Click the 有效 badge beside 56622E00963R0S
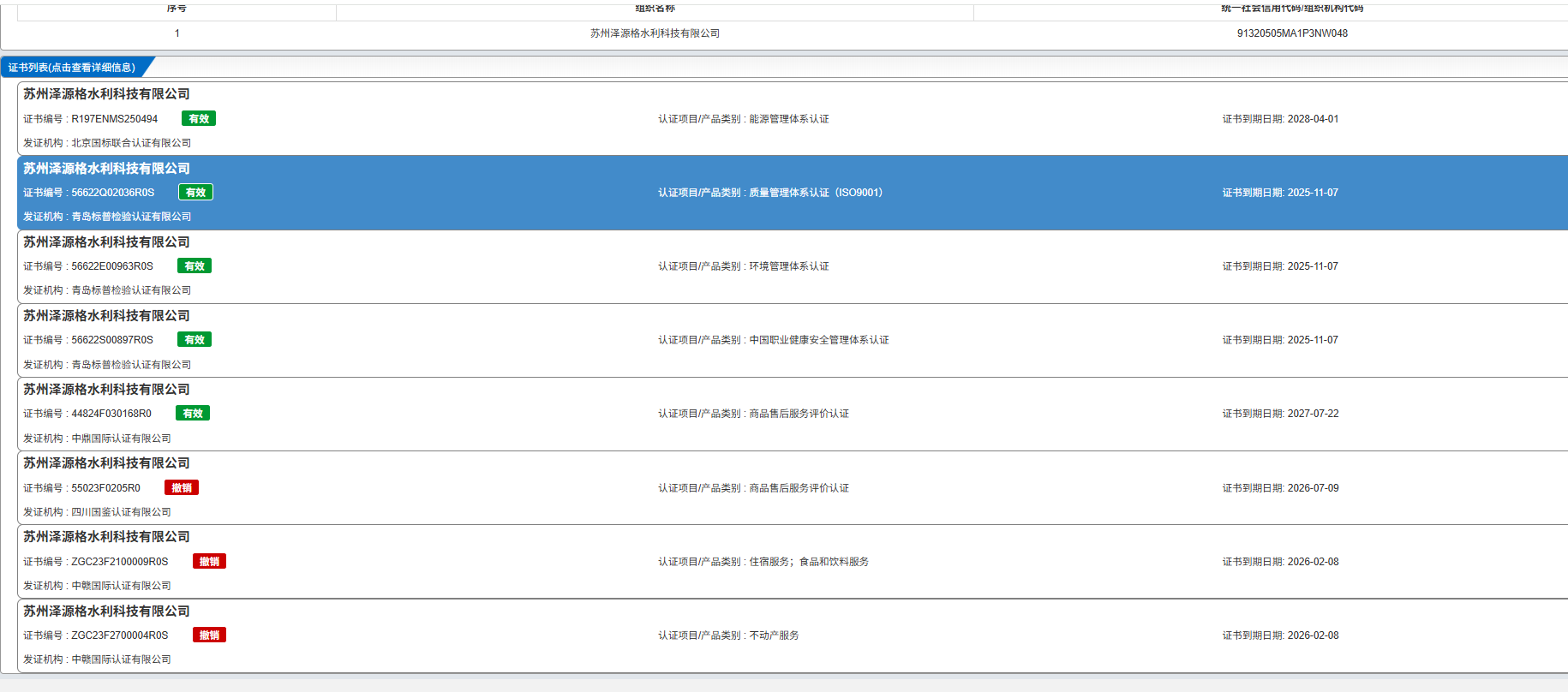Screen dimensions: 1568x692 (x=195, y=266)
